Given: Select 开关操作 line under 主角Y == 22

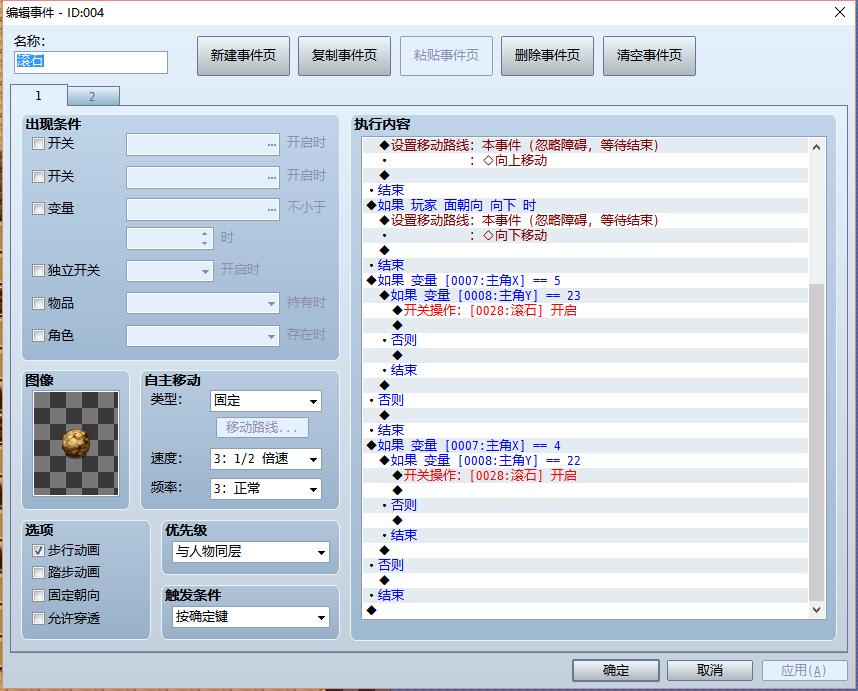Looking at the screenshot, I should pyautogui.click(x=585, y=475).
